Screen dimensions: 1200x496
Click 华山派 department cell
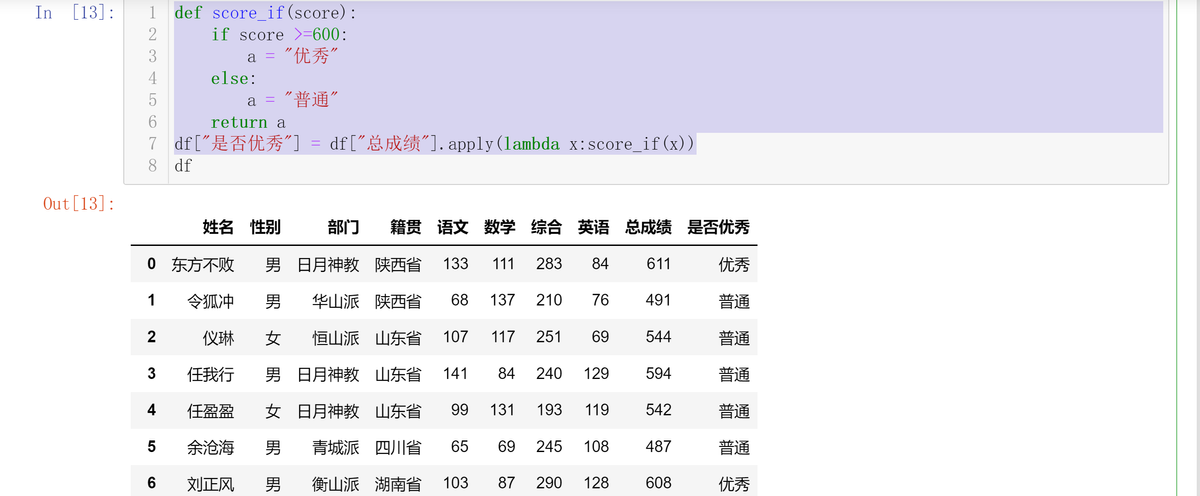tap(335, 301)
